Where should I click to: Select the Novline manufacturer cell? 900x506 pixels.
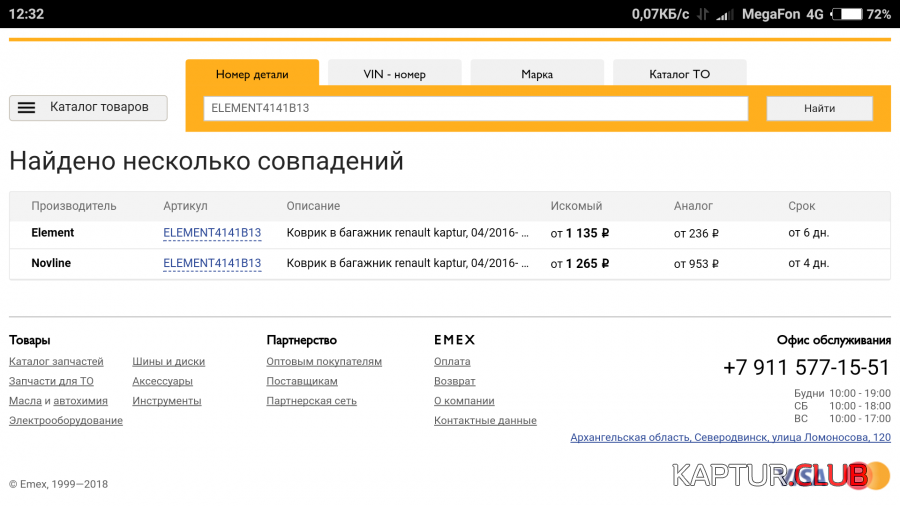point(51,263)
